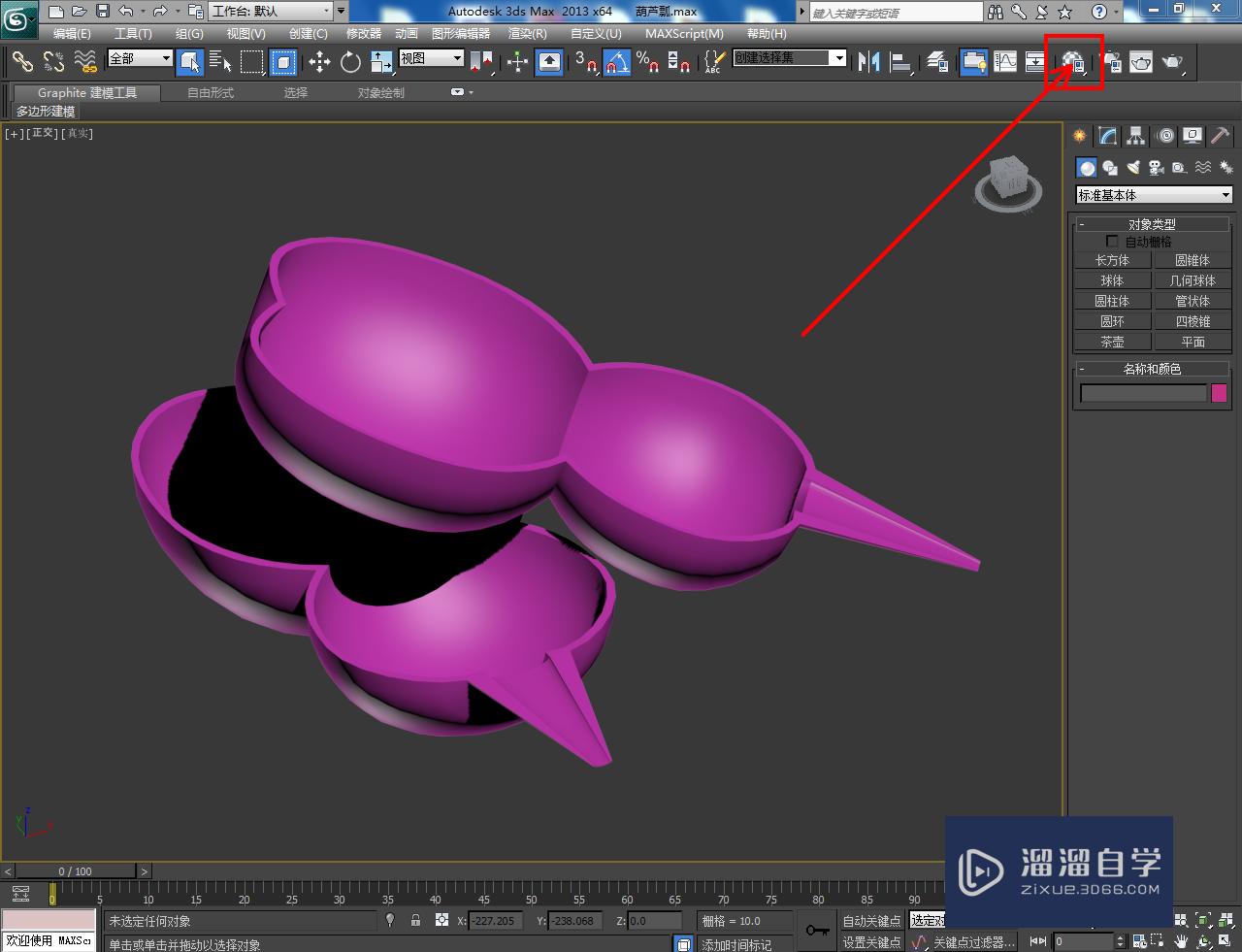Open the 工作台: 默认 workspace dropdown
This screenshot has height=952, width=1242.
(271, 12)
